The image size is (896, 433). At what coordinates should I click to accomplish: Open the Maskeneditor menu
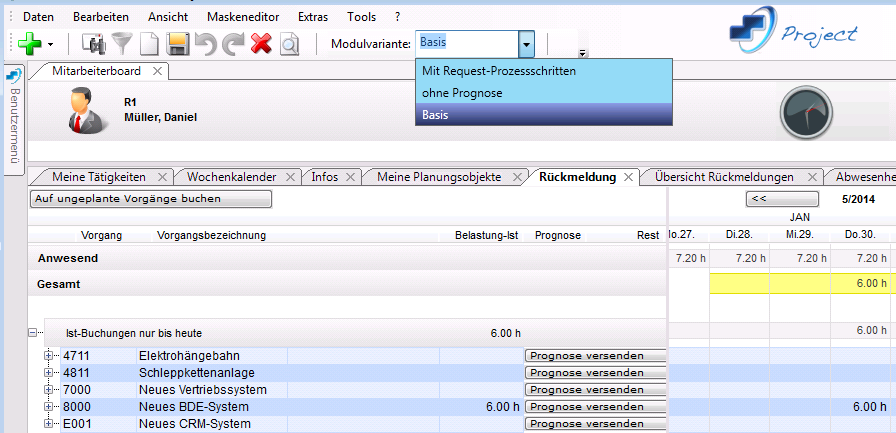[x=243, y=17]
